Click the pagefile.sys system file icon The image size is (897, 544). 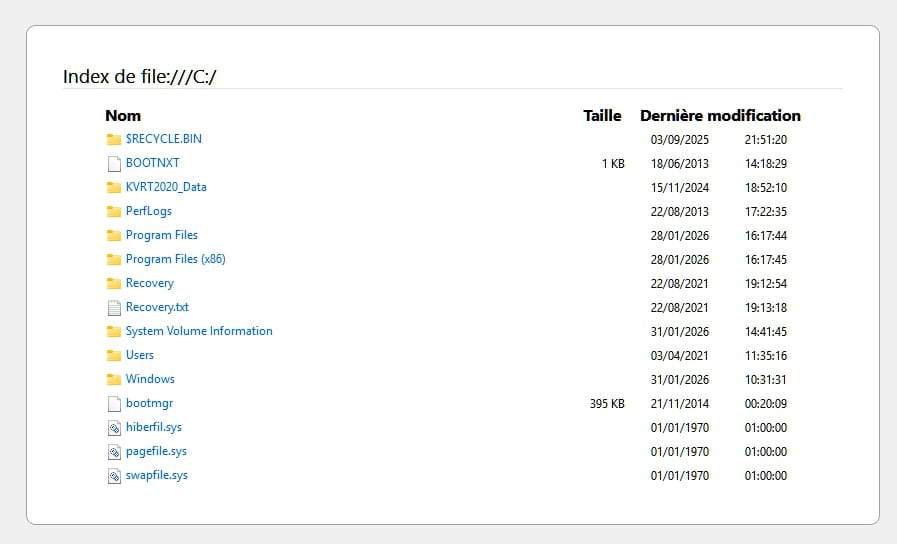click(x=113, y=451)
